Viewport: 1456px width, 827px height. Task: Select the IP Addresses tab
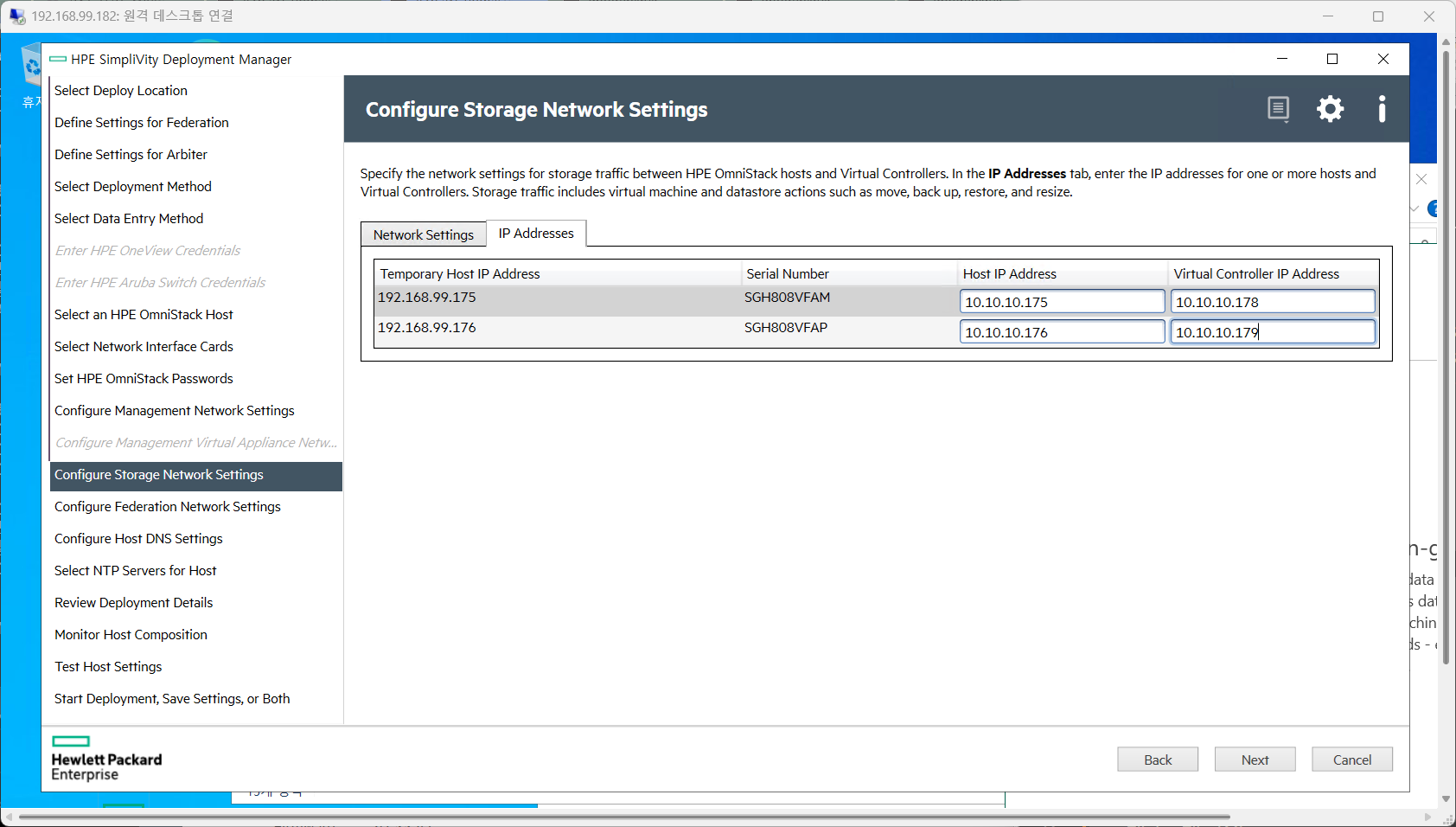click(536, 234)
